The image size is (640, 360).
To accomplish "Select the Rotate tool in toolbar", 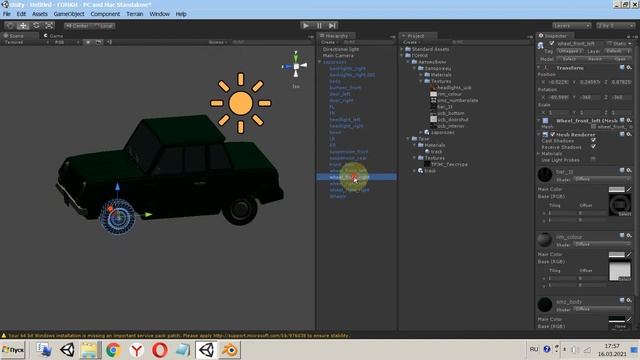I will 36,26.
